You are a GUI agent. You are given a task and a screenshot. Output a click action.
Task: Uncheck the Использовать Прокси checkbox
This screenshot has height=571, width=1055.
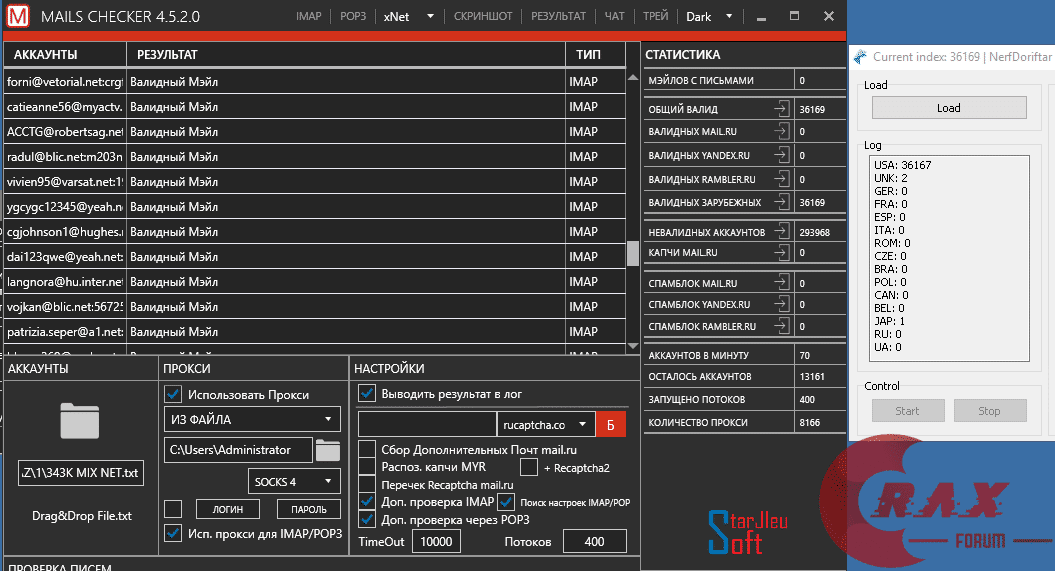tap(173, 394)
